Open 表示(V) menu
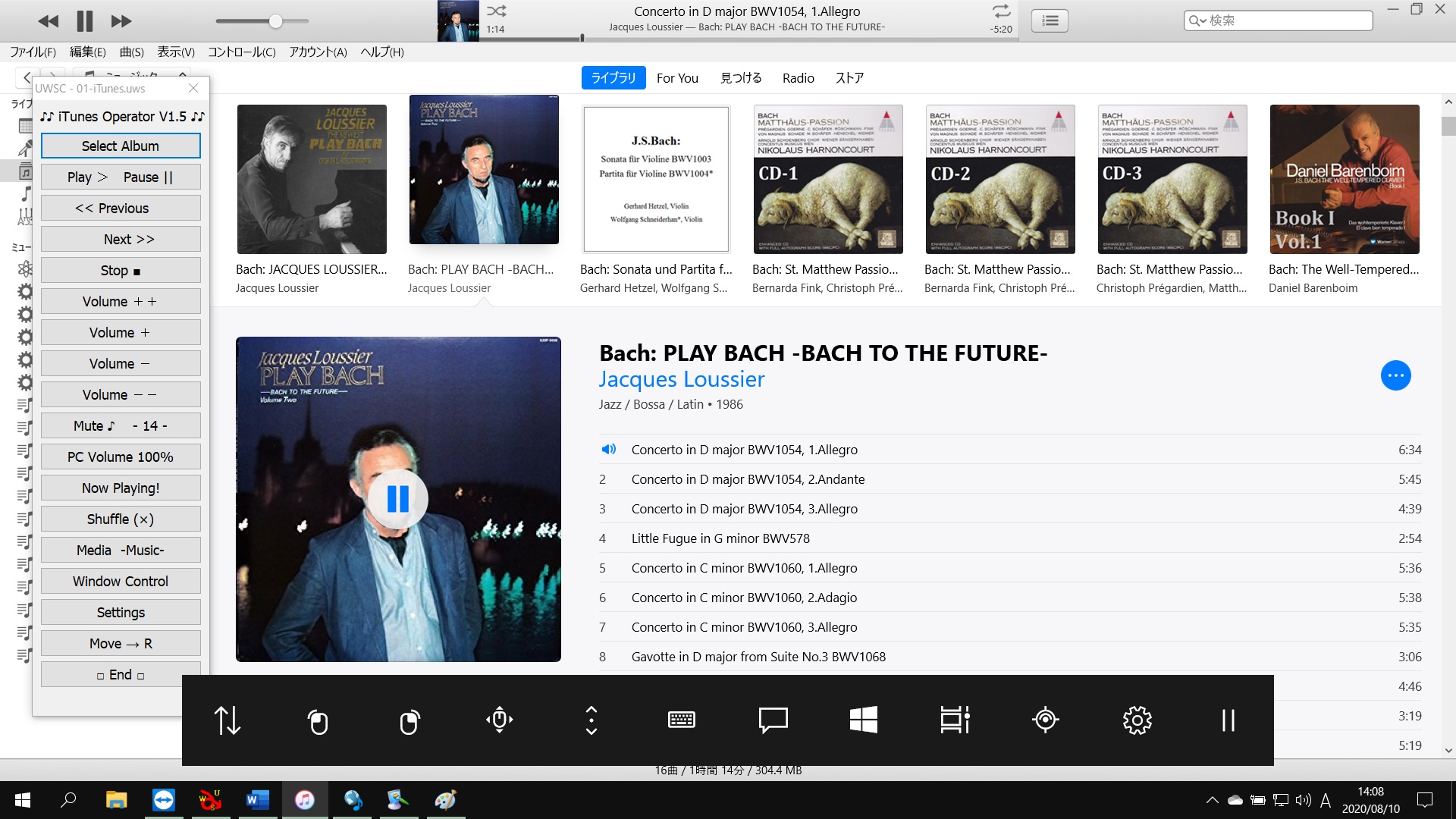 [176, 52]
